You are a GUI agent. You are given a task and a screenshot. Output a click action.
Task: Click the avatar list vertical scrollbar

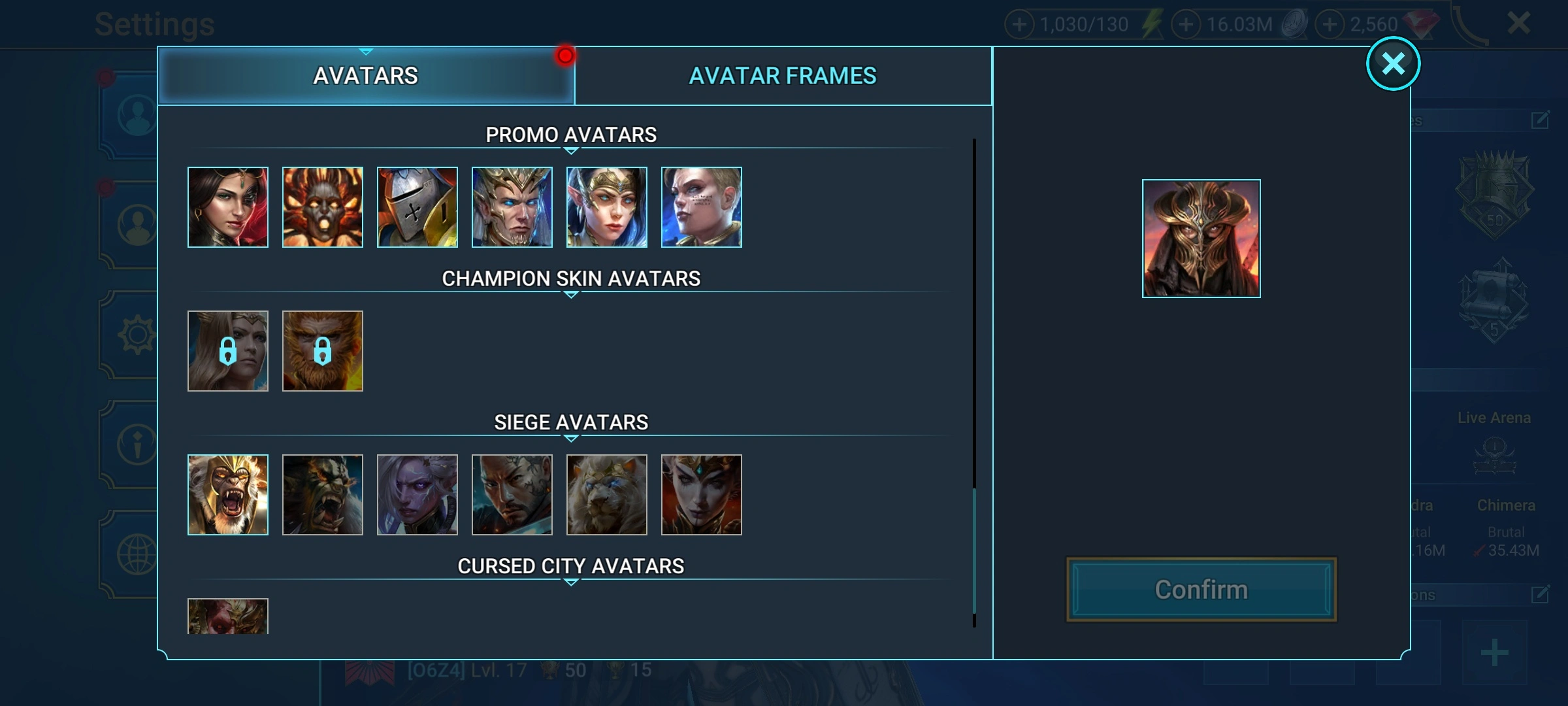[974, 382]
